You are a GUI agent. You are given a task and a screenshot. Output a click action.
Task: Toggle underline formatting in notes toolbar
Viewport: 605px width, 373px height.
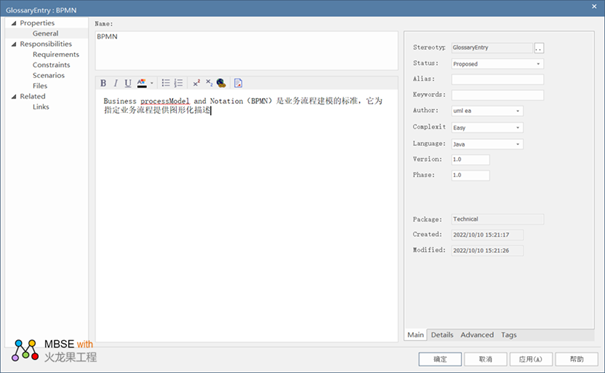click(x=128, y=83)
